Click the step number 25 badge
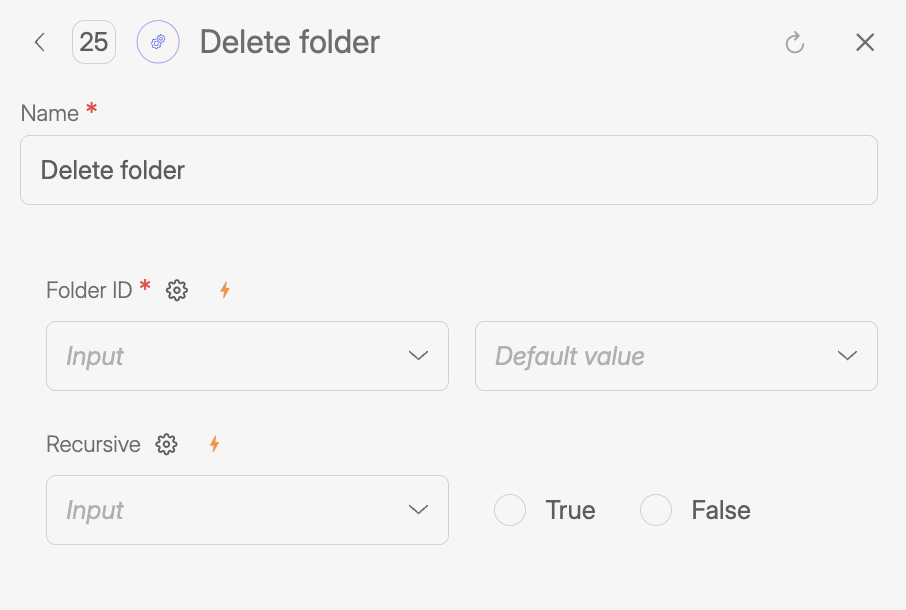The width and height of the screenshot is (906, 610). click(94, 42)
